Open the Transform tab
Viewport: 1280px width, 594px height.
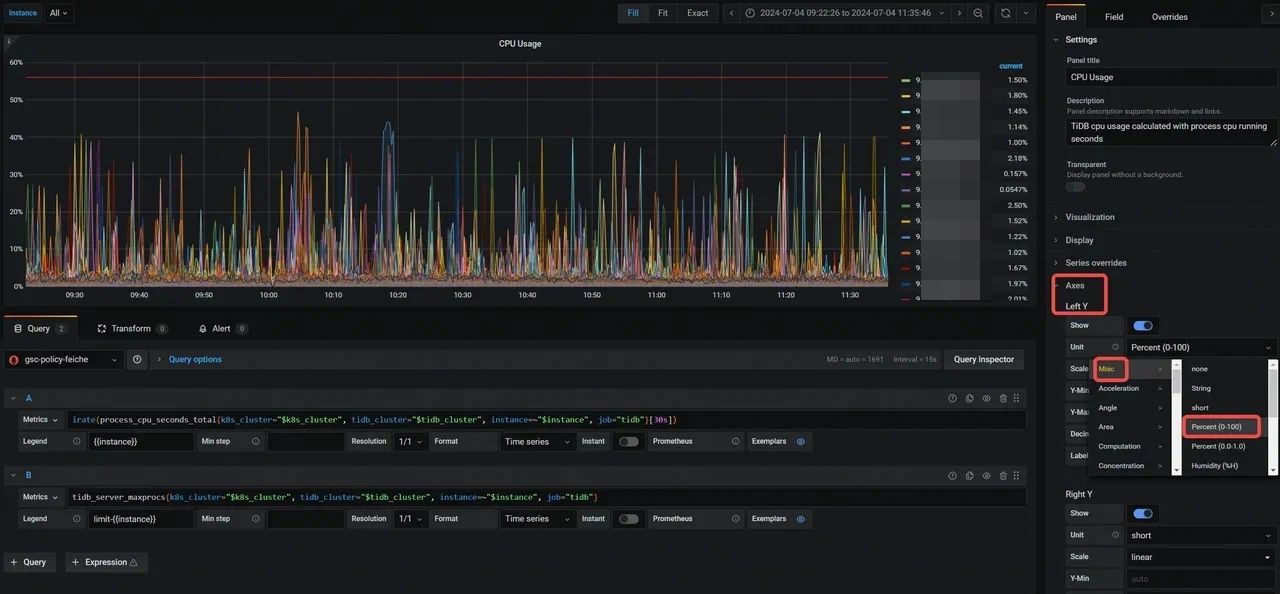click(131, 328)
